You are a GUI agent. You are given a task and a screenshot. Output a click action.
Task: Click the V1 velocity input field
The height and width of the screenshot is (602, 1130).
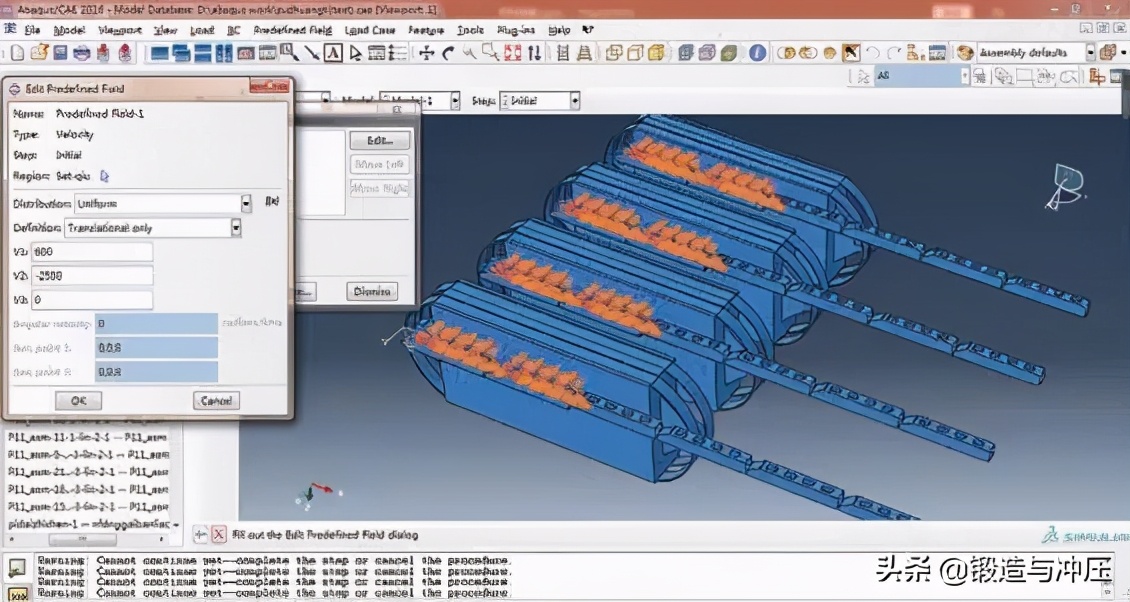click(x=92, y=252)
